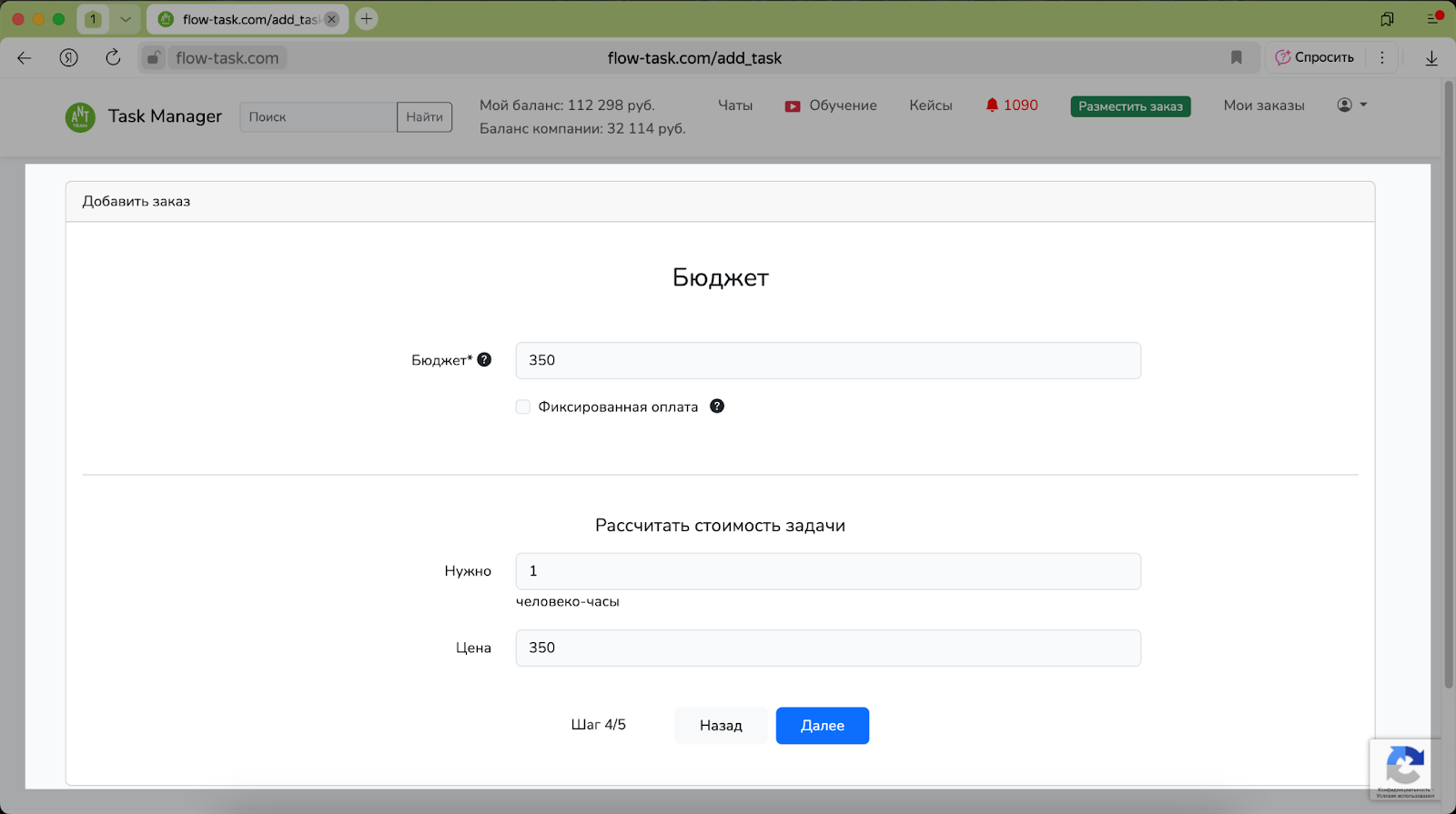The width and height of the screenshot is (1456, 814).
Task: Click the Yandex home icon in toolbar
Action: click(68, 57)
